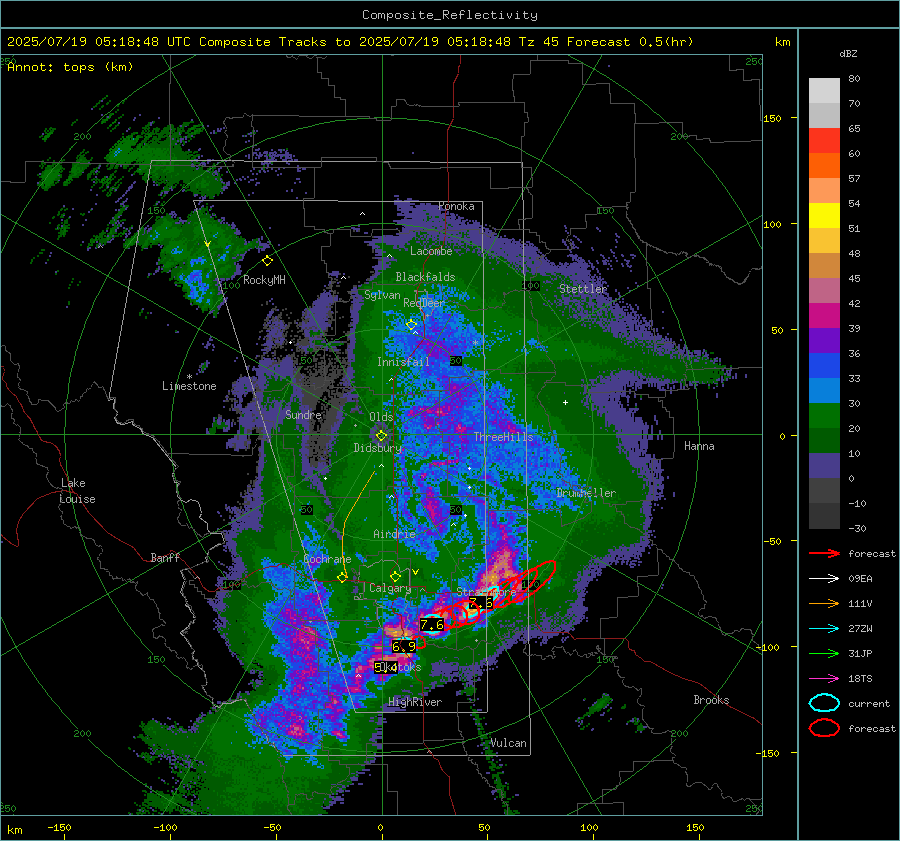This screenshot has height=841, width=900.
Task: Click the Lacombe town label
Action: point(431,251)
